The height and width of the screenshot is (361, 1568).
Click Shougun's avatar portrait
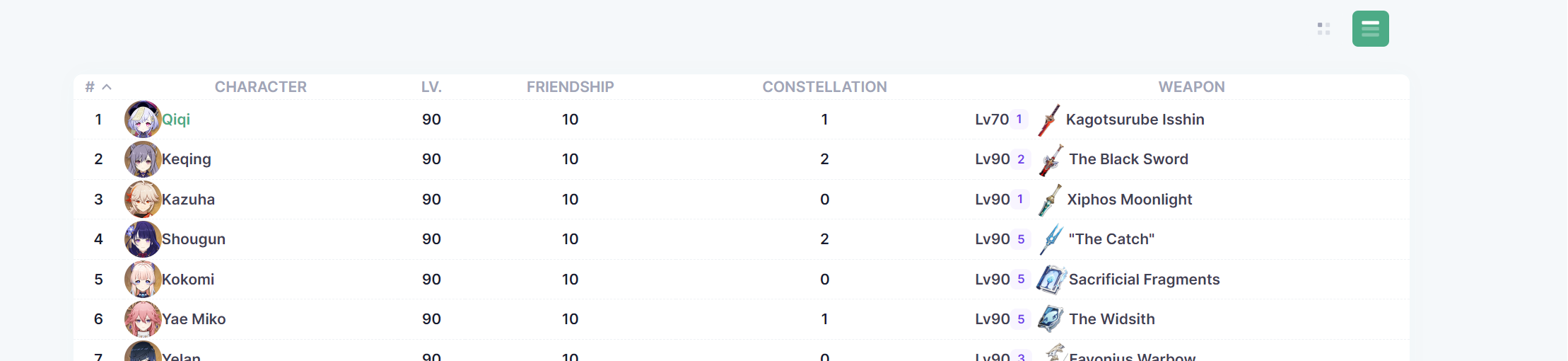point(142,239)
